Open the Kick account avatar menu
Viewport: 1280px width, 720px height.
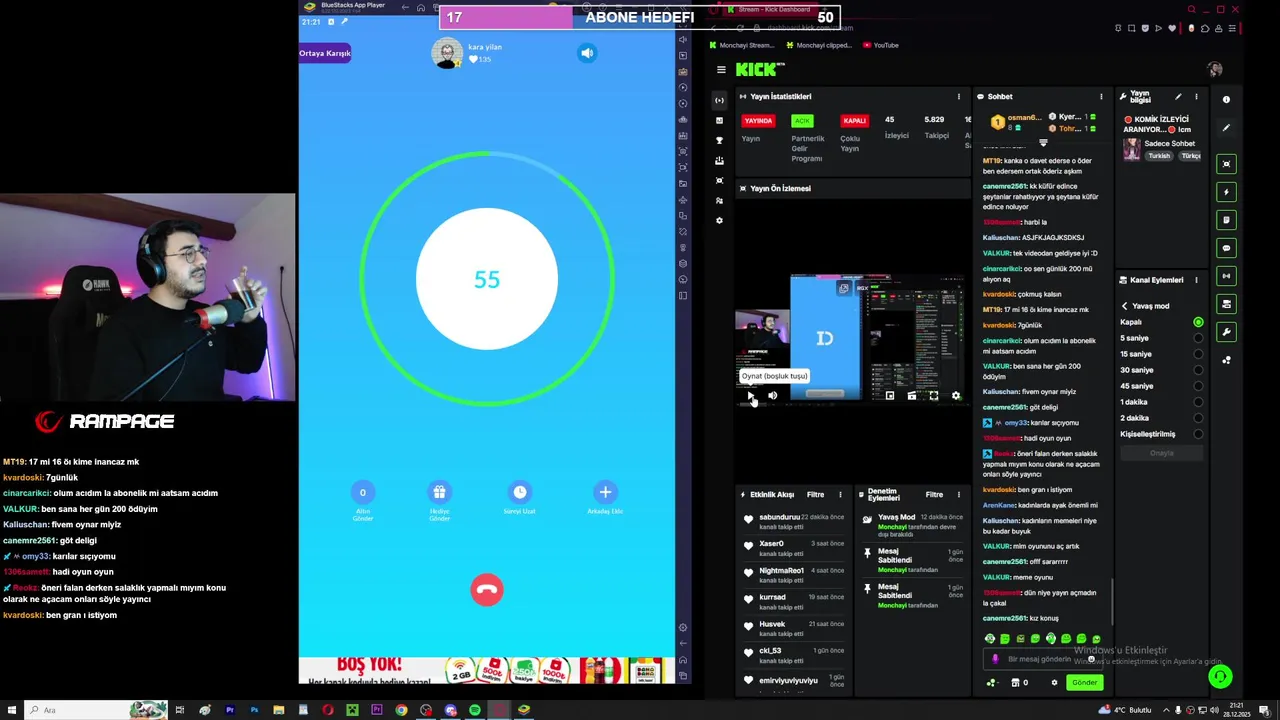pyautogui.click(x=1215, y=69)
